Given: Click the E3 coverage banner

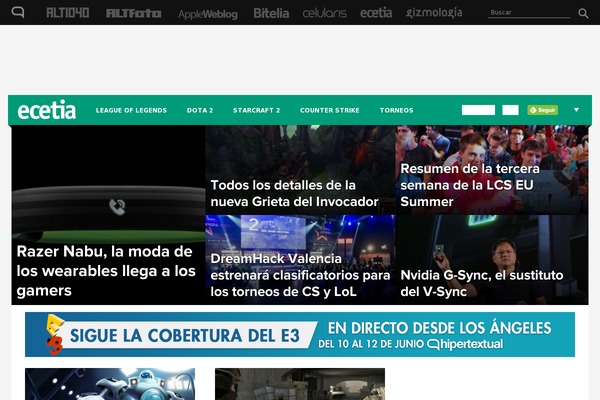Looking at the screenshot, I should tap(300, 335).
